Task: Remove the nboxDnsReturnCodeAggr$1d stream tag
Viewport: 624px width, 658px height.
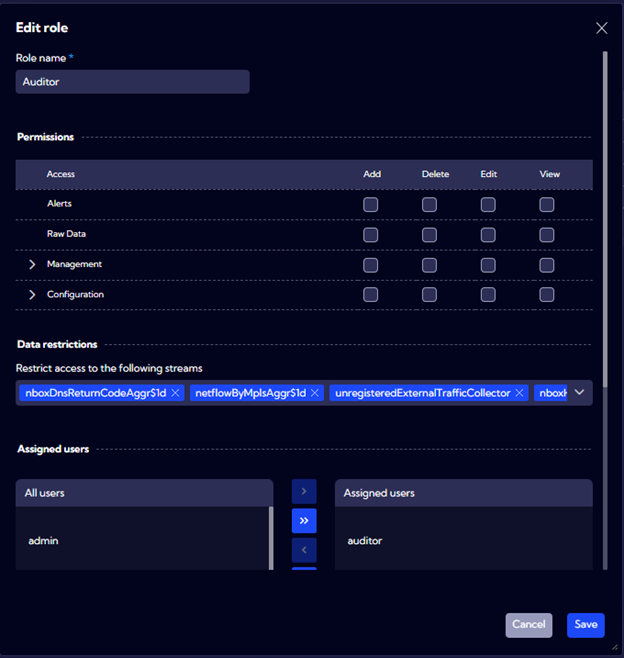Action: [x=175, y=393]
